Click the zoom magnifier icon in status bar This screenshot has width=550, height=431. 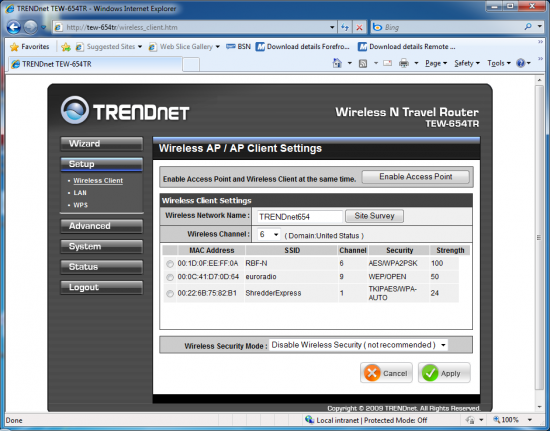point(497,419)
